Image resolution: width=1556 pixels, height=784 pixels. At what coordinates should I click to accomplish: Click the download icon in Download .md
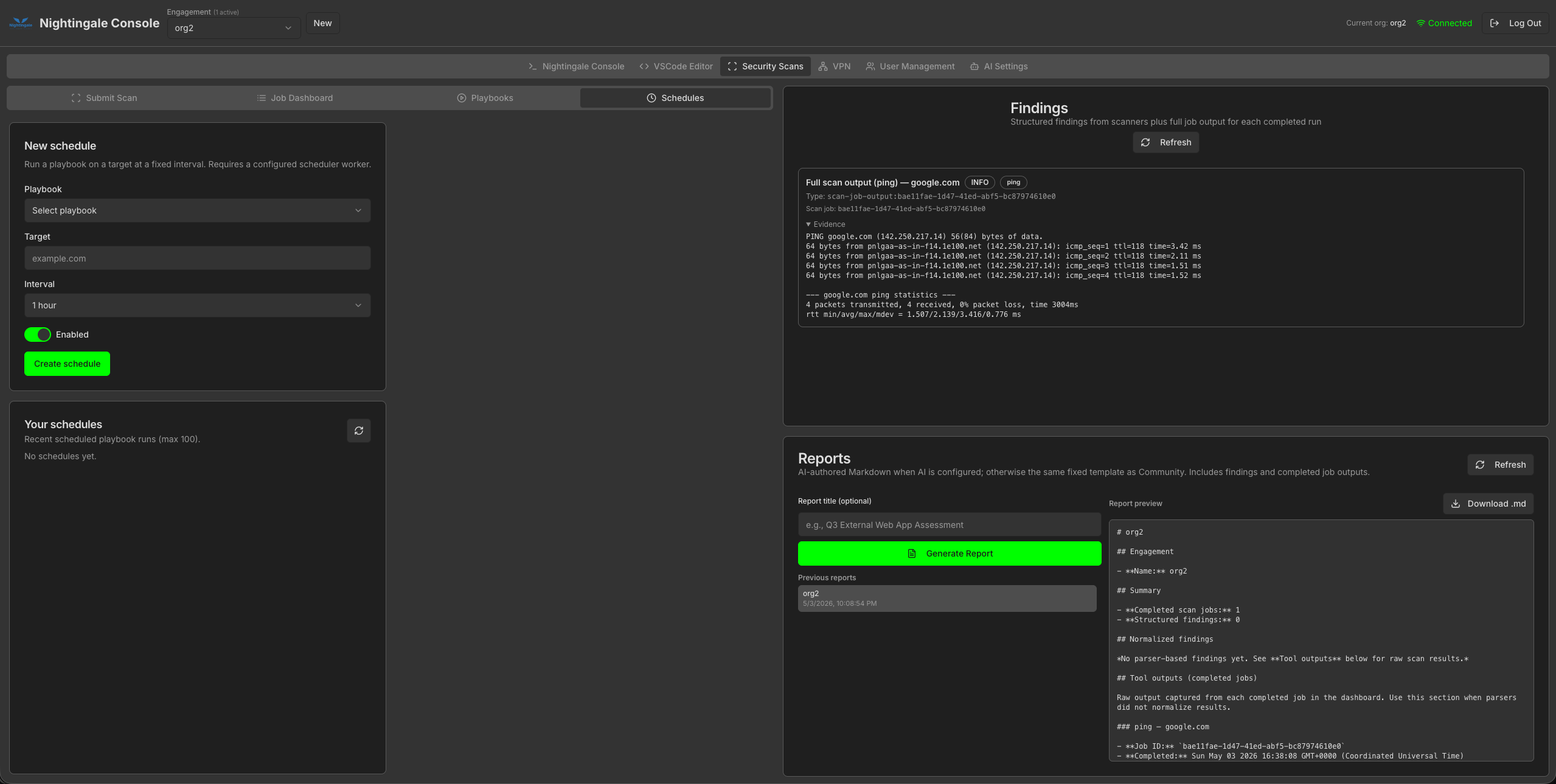[x=1456, y=504]
